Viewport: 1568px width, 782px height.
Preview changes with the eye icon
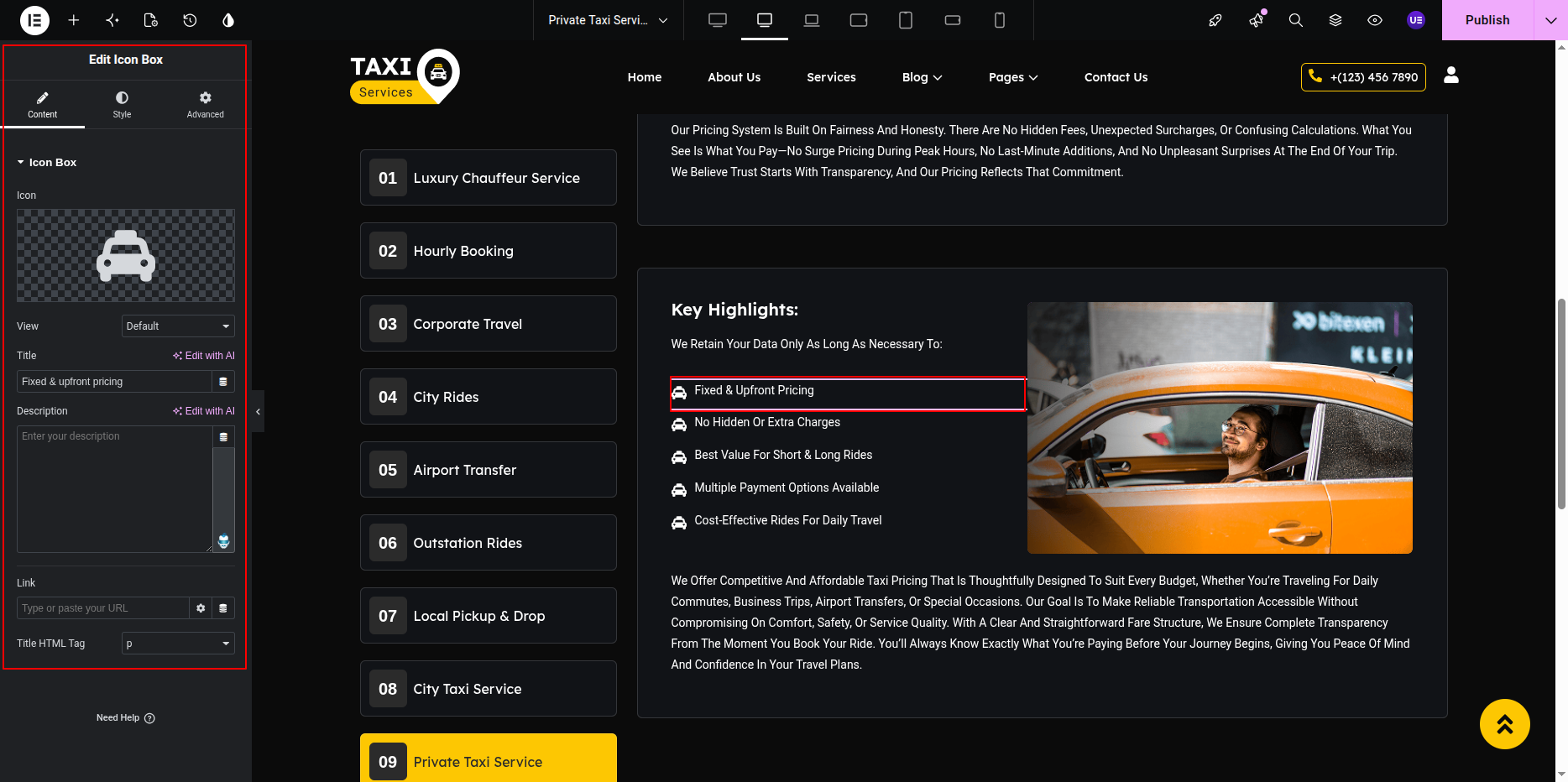1375,20
